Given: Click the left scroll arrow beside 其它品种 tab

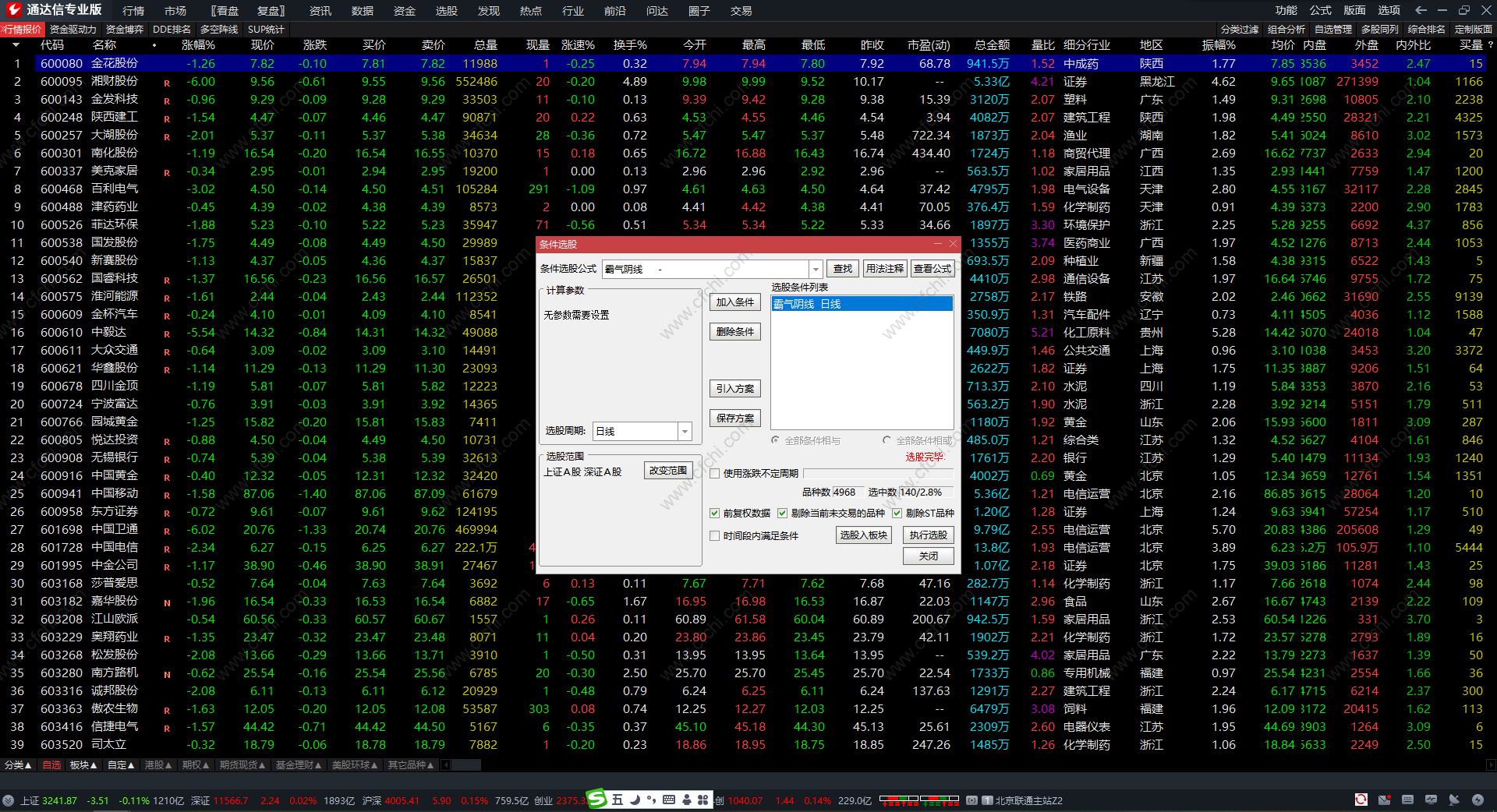Looking at the screenshot, I should 447,765.
